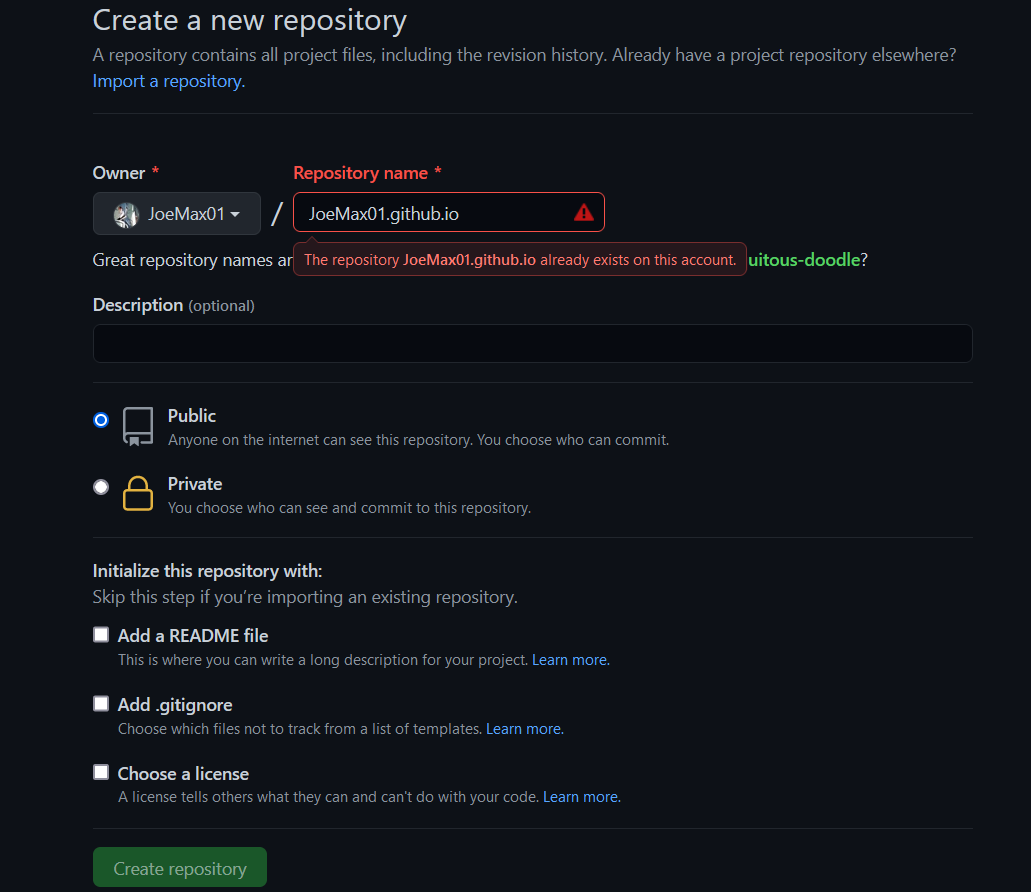Select the Private visibility radio button

(x=101, y=487)
